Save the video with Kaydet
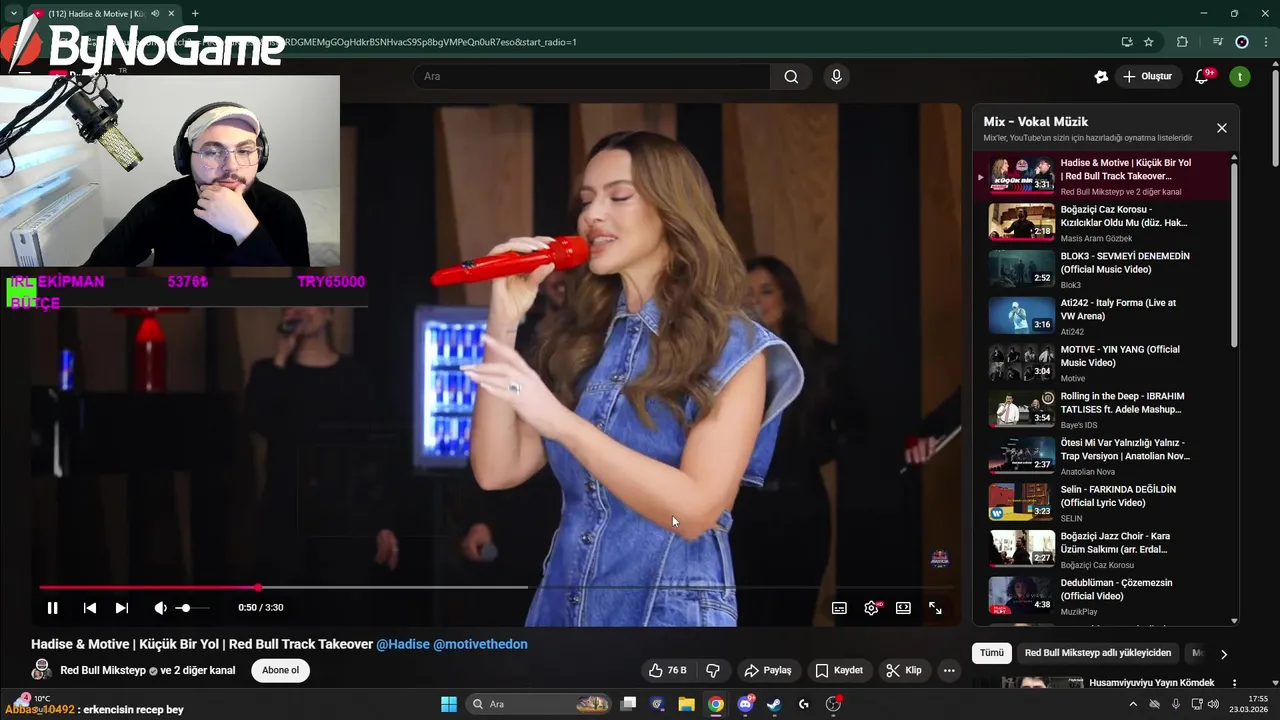 [x=839, y=670]
